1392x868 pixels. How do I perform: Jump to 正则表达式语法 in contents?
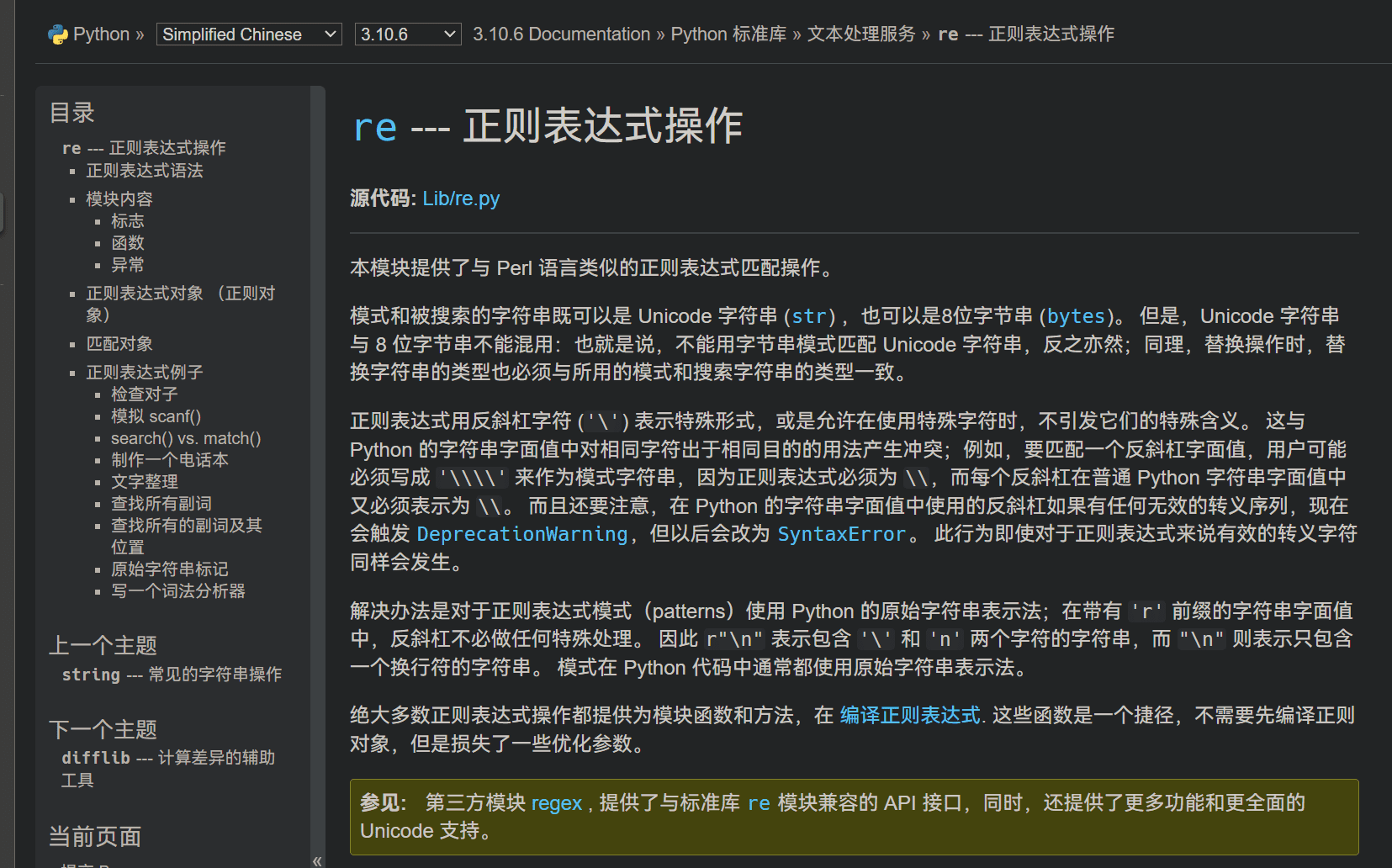(145, 171)
